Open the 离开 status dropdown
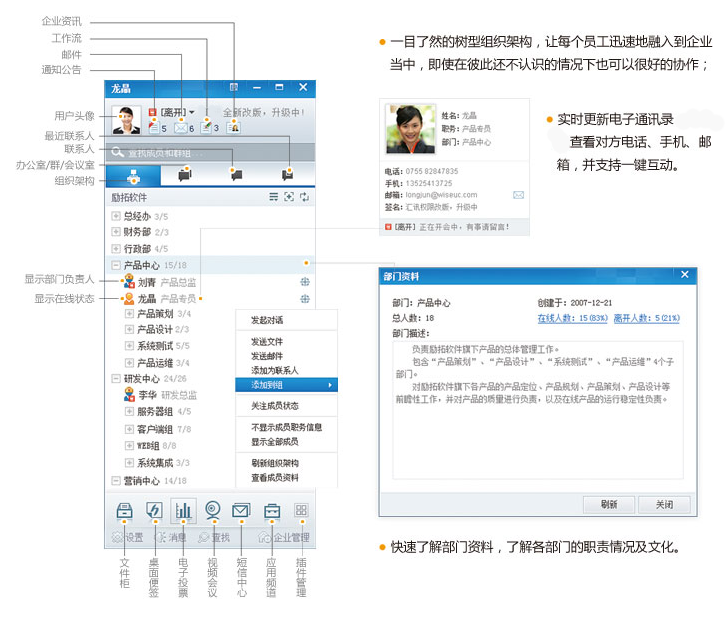Image resolution: width=728 pixels, height=624 pixels. click(x=191, y=112)
